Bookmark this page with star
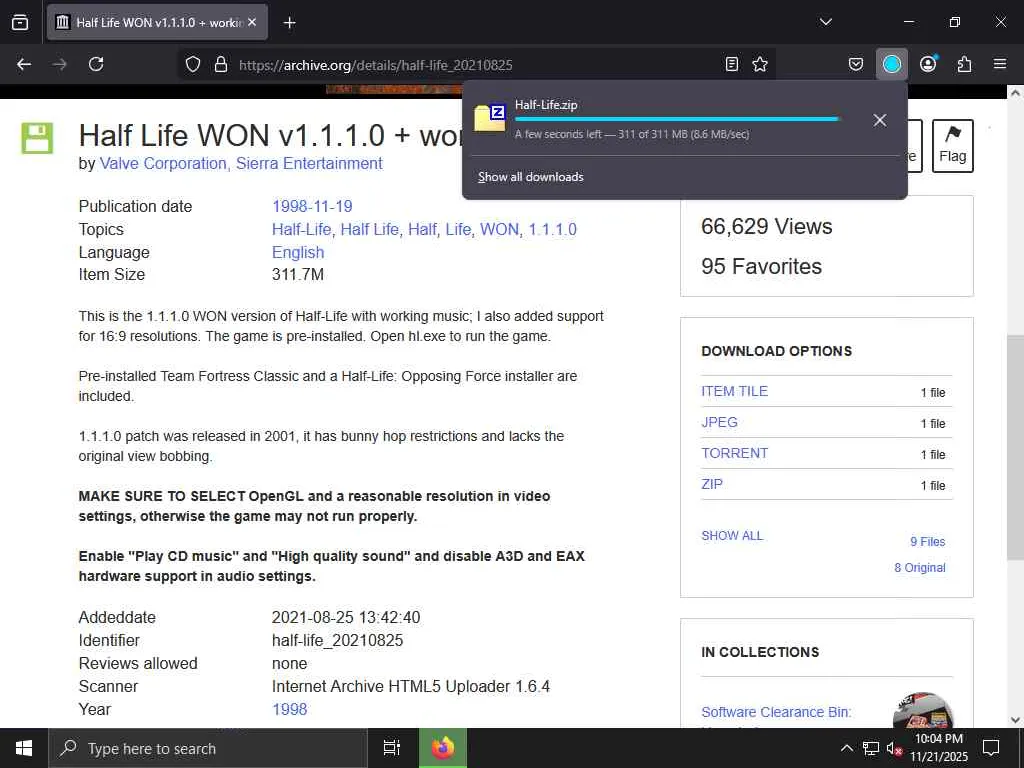The height and width of the screenshot is (768, 1024). point(760,64)
